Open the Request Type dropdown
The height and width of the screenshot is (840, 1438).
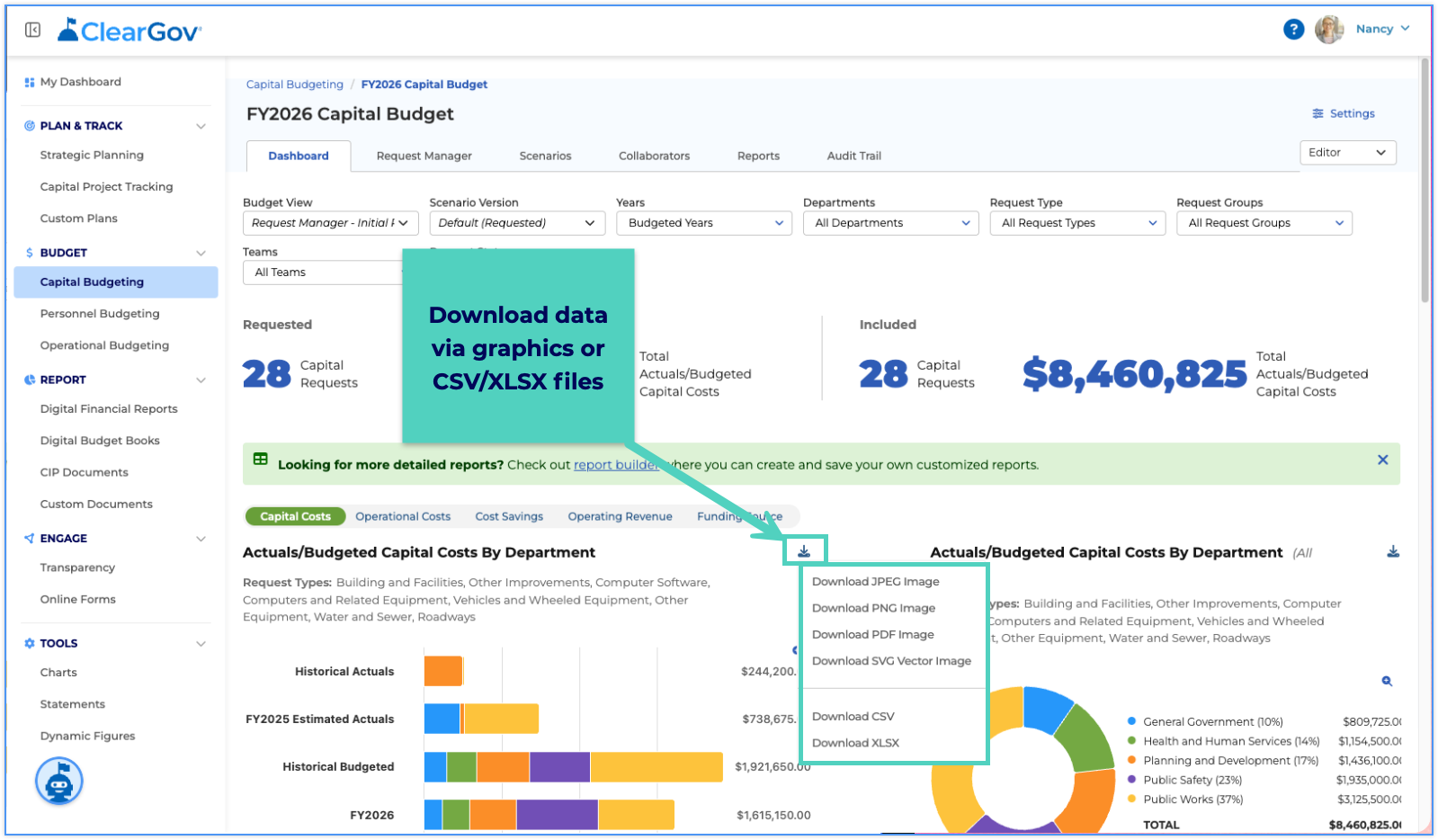tap(1077, 223)
